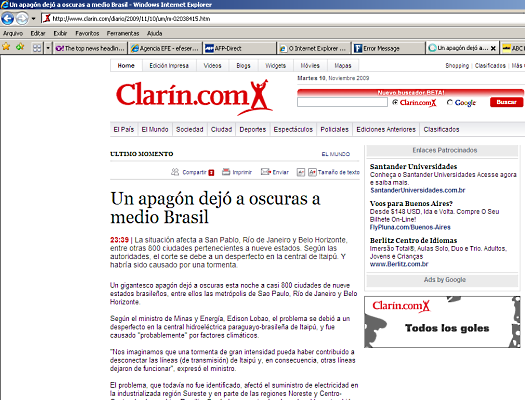
Task: Click the Clarín search text field
Action: click(342, 102)
